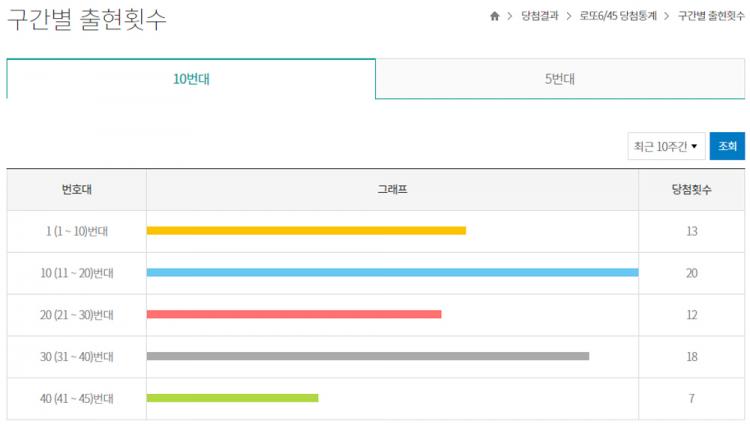750x430 pixels.
Task: Click the 번호대 column header
Action: (77, 189)
